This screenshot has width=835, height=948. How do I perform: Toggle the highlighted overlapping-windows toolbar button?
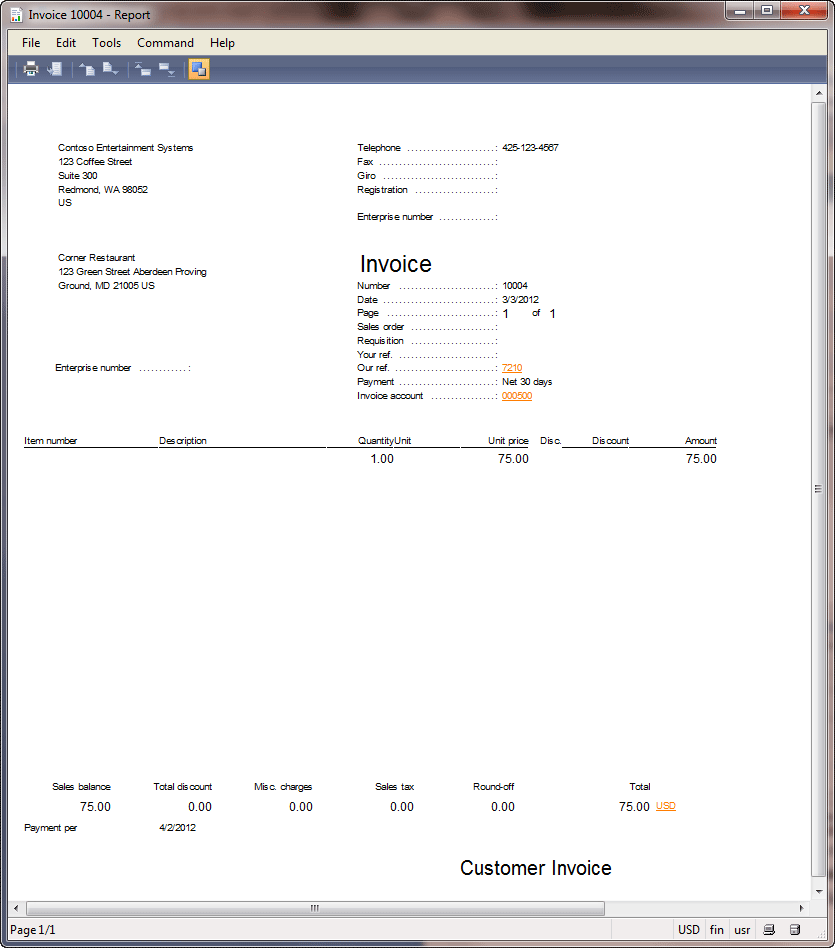(x=199, y=69)
